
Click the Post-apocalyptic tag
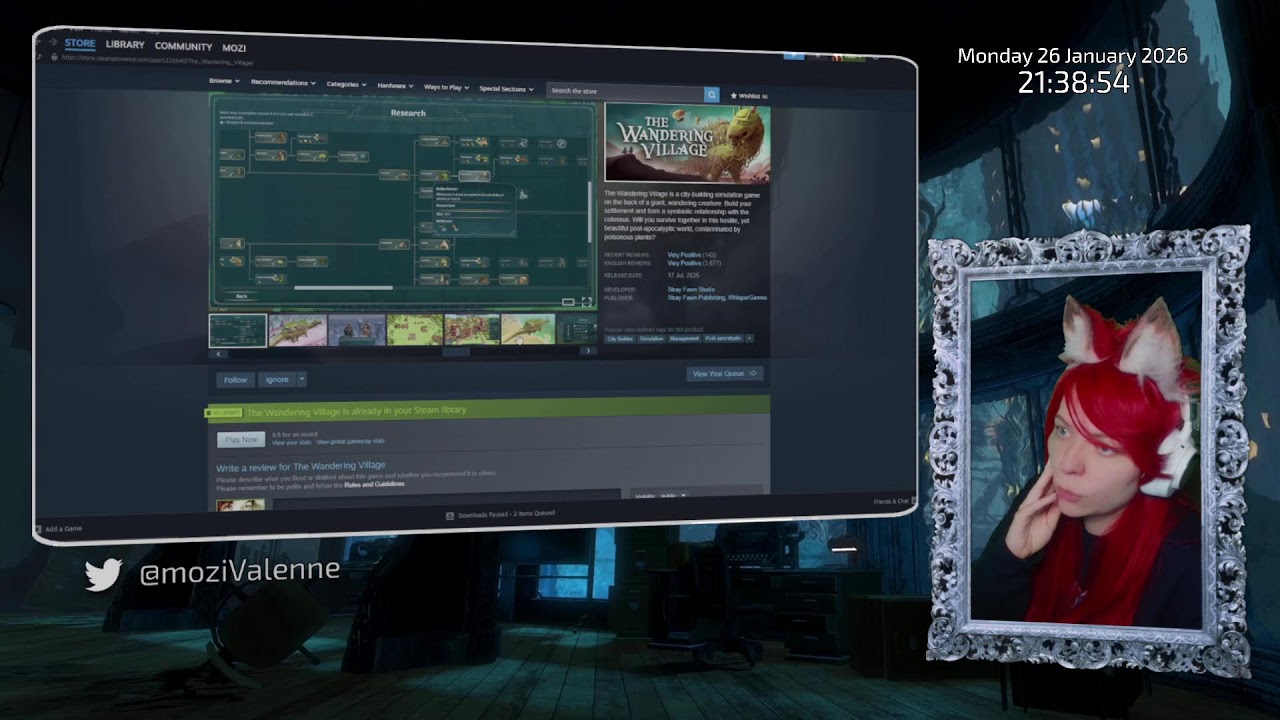723,338
